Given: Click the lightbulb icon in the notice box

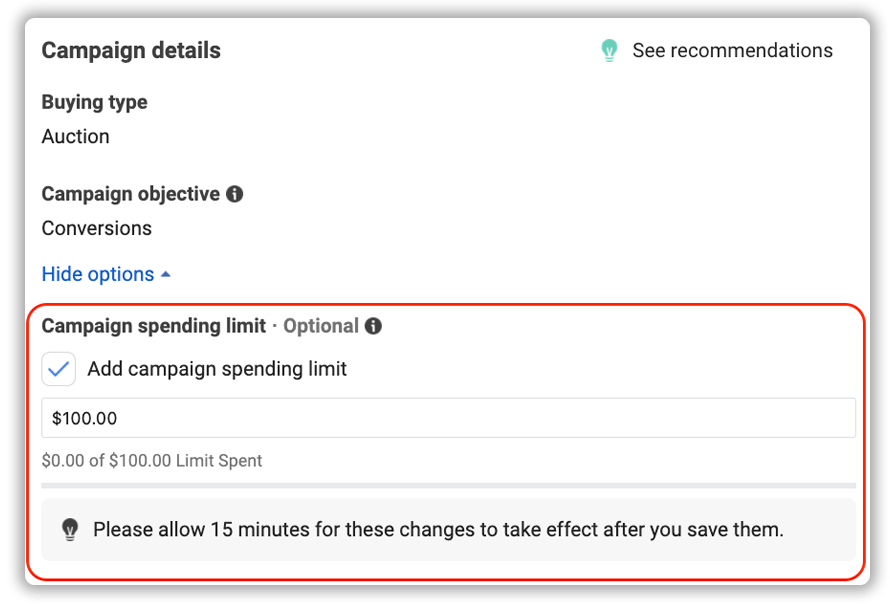Looking at the screenshot, I should point(70,529).
